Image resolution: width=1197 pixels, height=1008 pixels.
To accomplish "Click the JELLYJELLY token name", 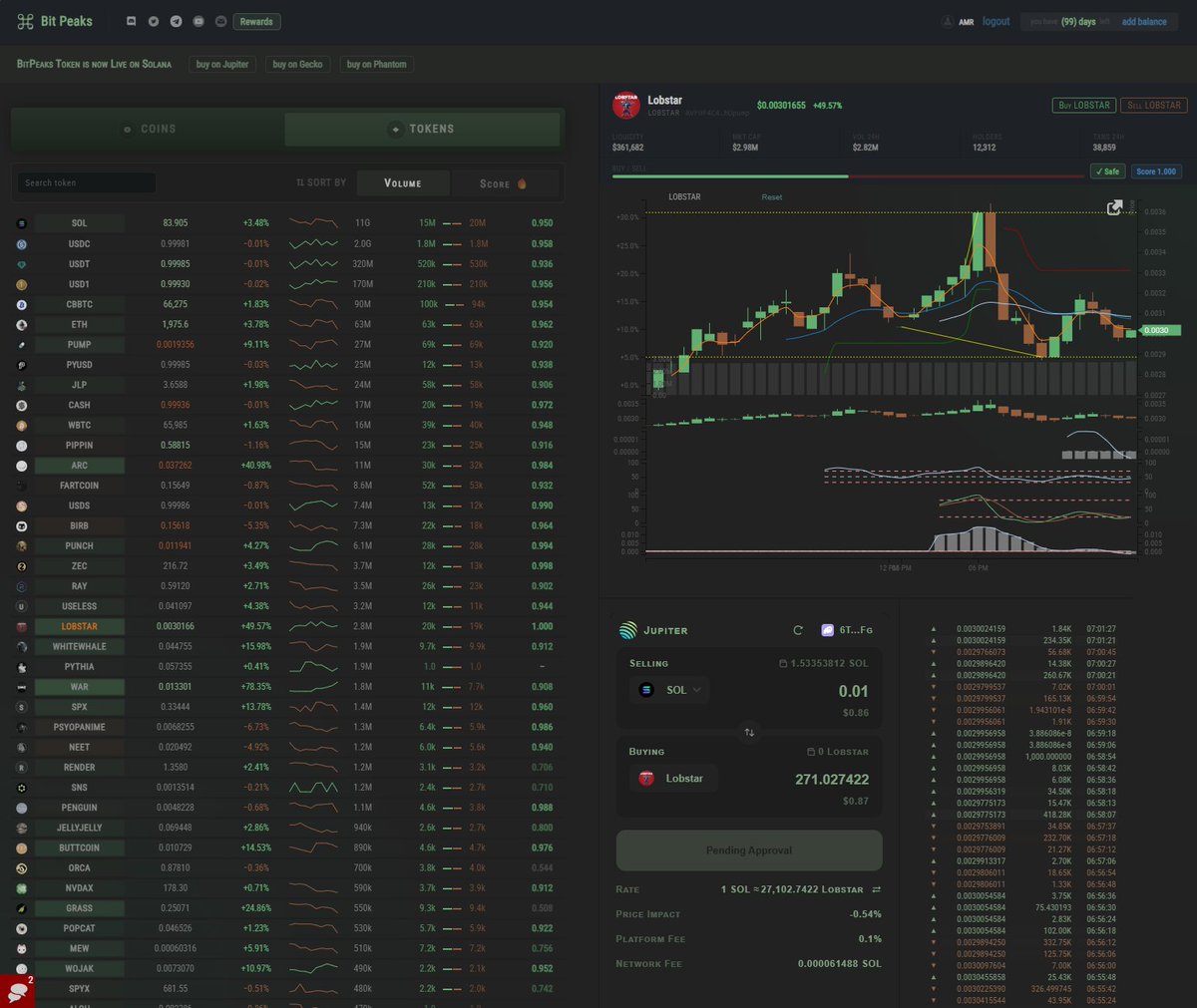I will pos(80,829).
